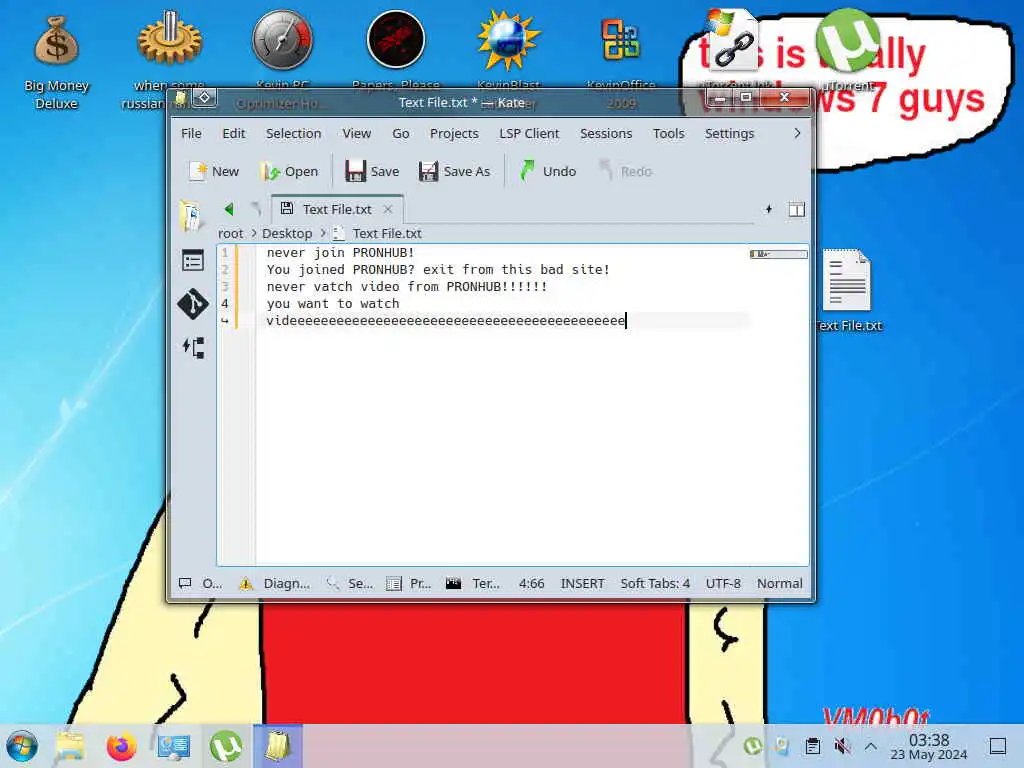Open the UTF-8 encoding dropdown
The image size is (1024, 768).
(723, 583)
